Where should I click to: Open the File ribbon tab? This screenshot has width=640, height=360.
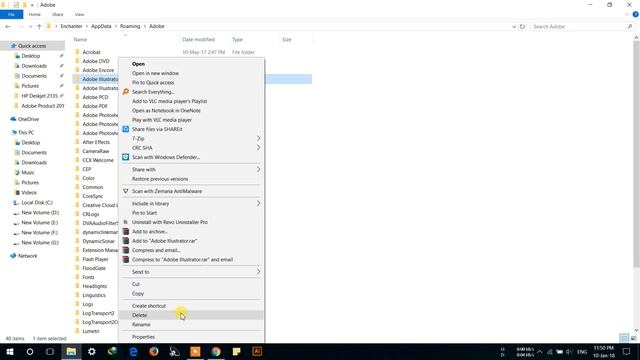tap(11, 15)
